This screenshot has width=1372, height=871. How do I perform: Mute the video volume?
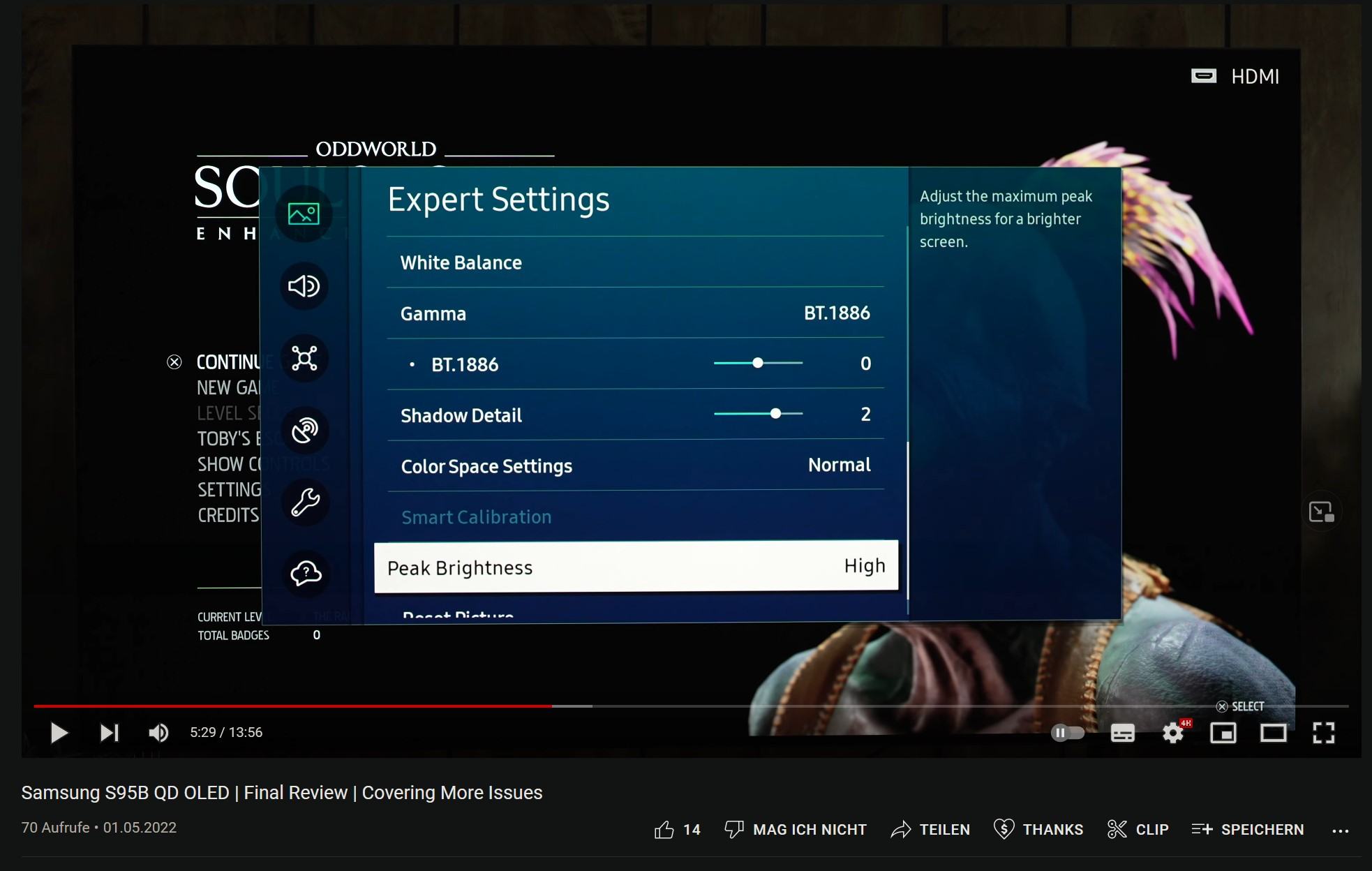pos(158,733)
